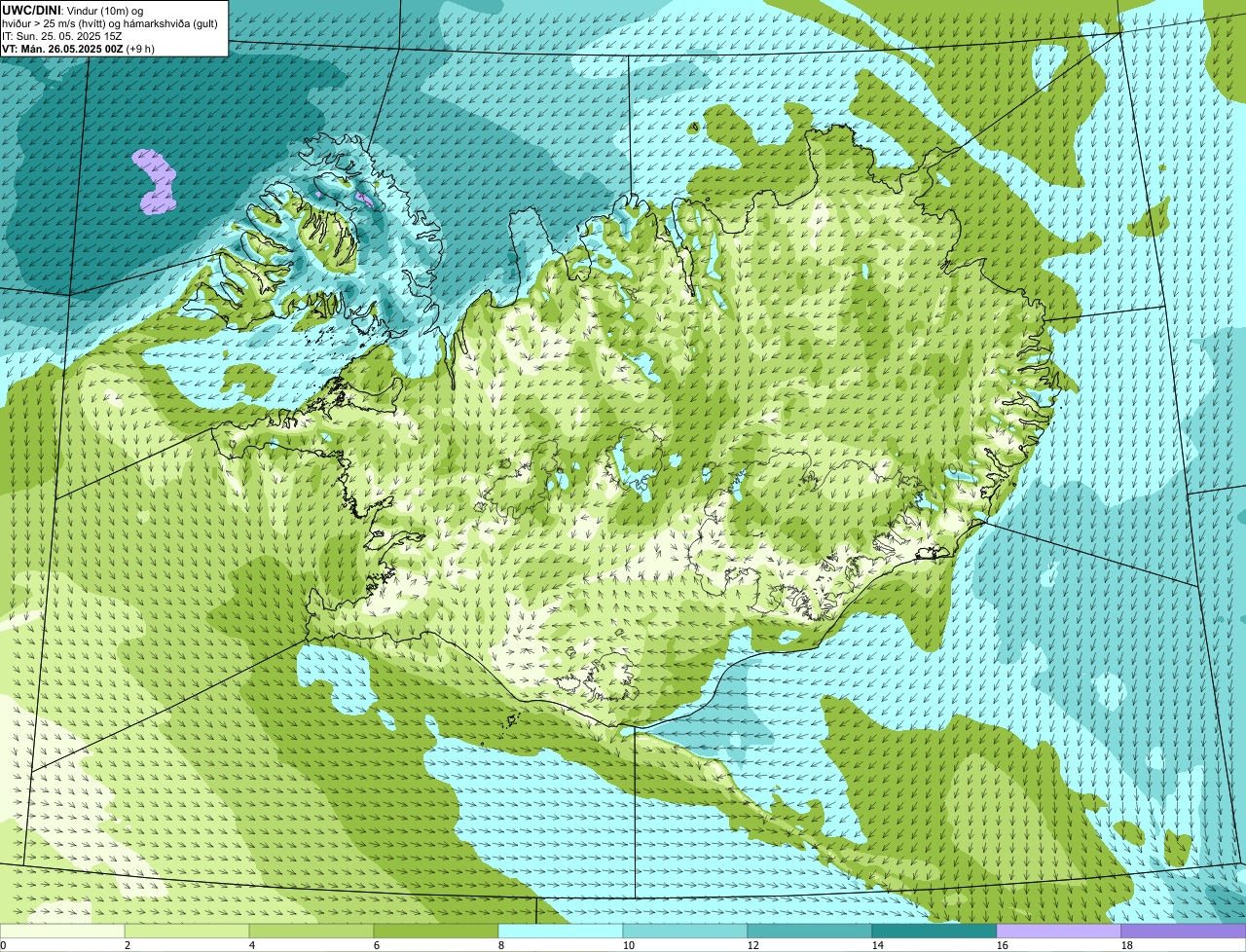1246x952 pixels.
Task: Click the 16–18 m/s lavender legend swatch
Action: 1059,932
